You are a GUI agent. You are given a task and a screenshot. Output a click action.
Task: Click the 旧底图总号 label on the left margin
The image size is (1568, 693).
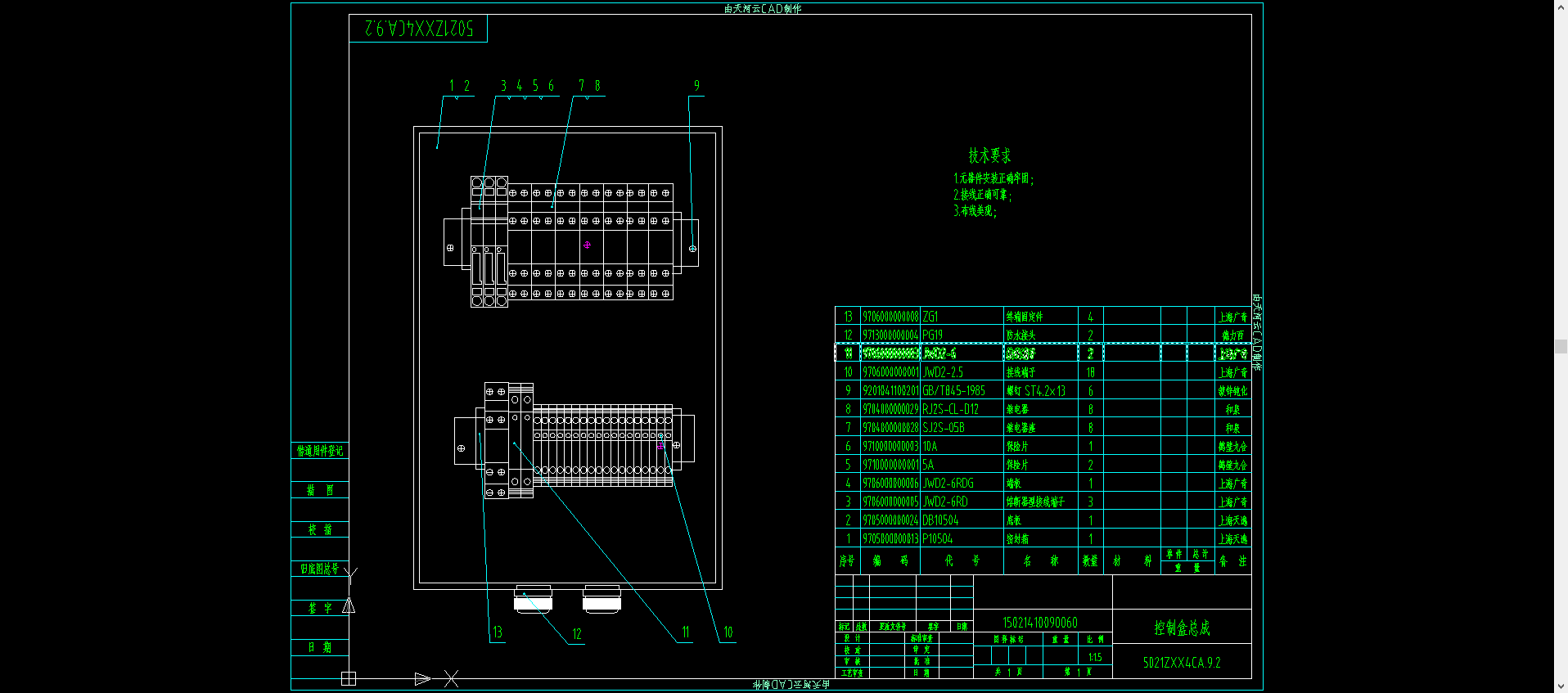point(319,569)
